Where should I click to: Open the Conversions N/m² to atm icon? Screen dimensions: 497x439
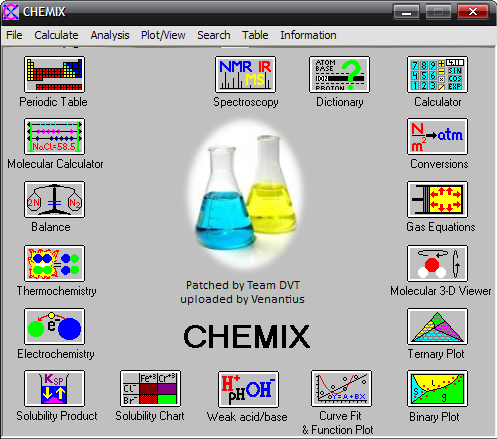click(437, 136)
